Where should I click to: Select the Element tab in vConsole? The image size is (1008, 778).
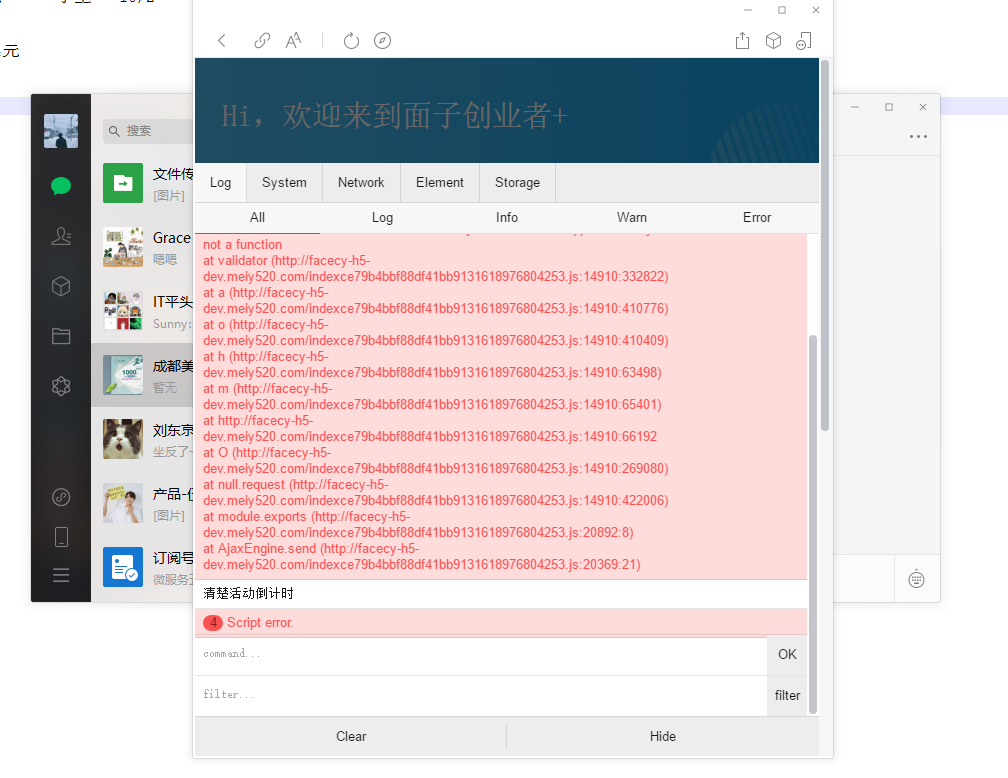(440, 183)
